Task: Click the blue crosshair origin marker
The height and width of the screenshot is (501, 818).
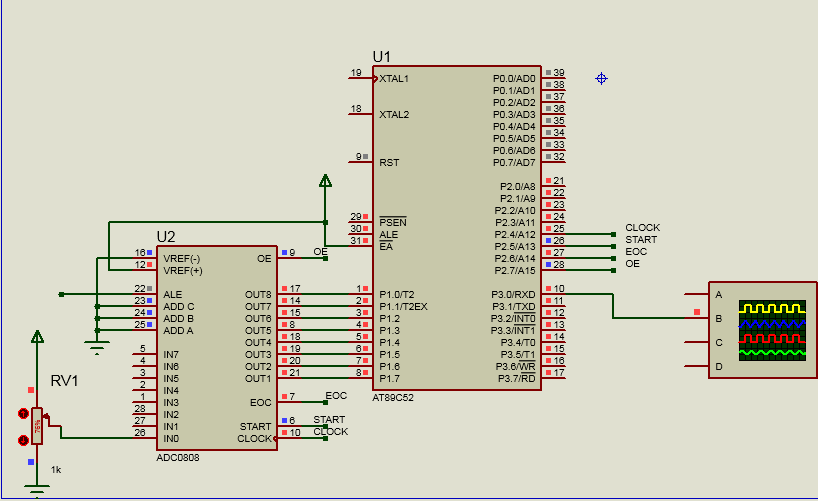Action: 601,78
